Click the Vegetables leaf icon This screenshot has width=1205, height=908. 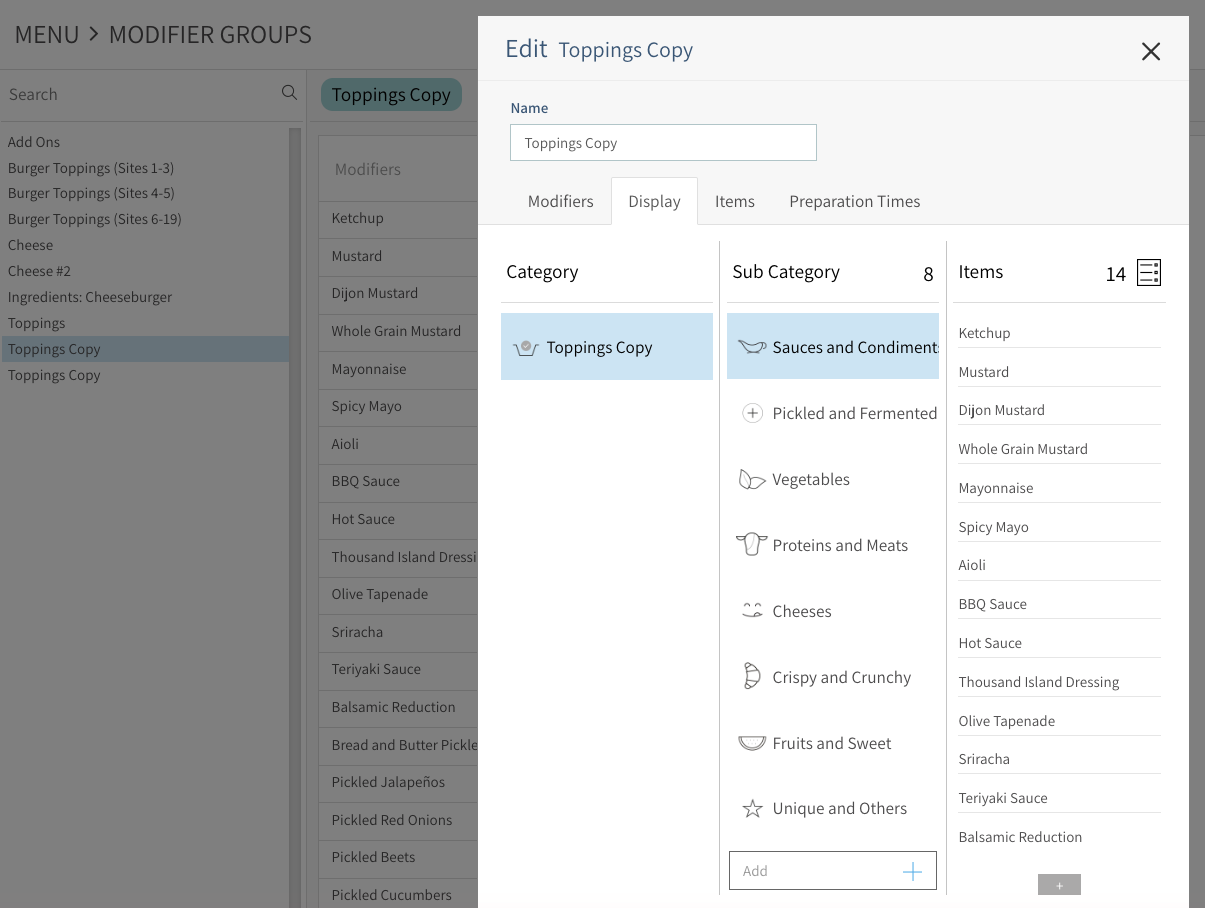pos(752,479)
